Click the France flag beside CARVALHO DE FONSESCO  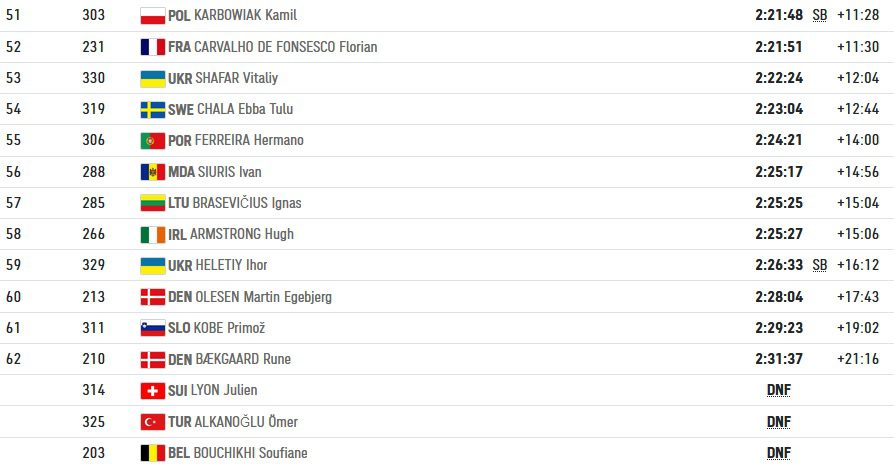pos(152,47)
